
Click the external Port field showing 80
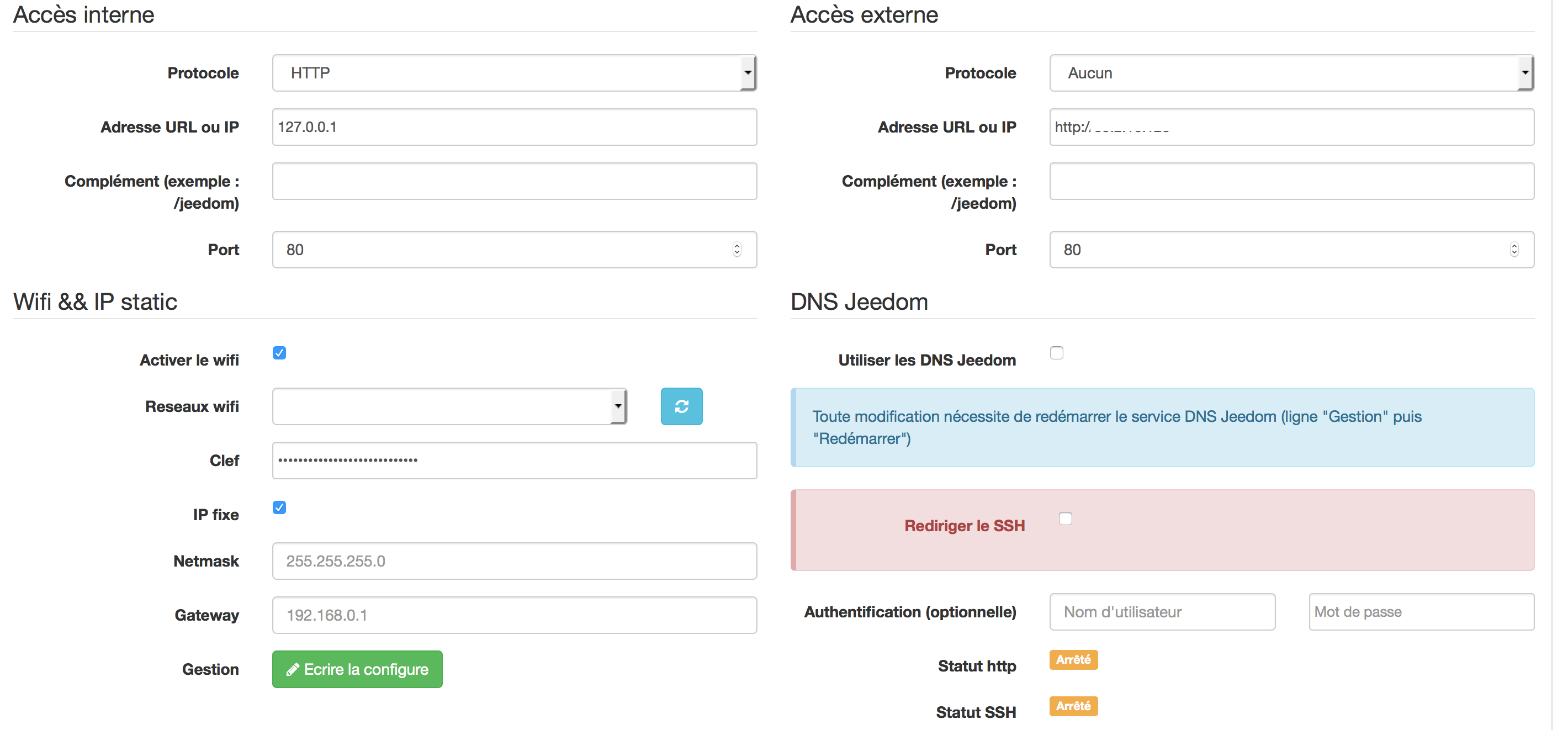(1291, 250)
